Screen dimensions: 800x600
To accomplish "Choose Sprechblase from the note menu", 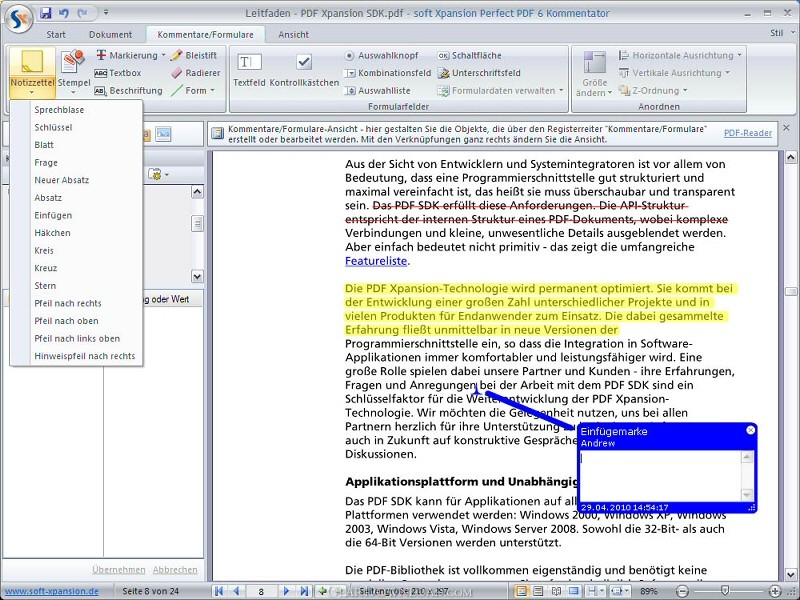I will (59, 110).
